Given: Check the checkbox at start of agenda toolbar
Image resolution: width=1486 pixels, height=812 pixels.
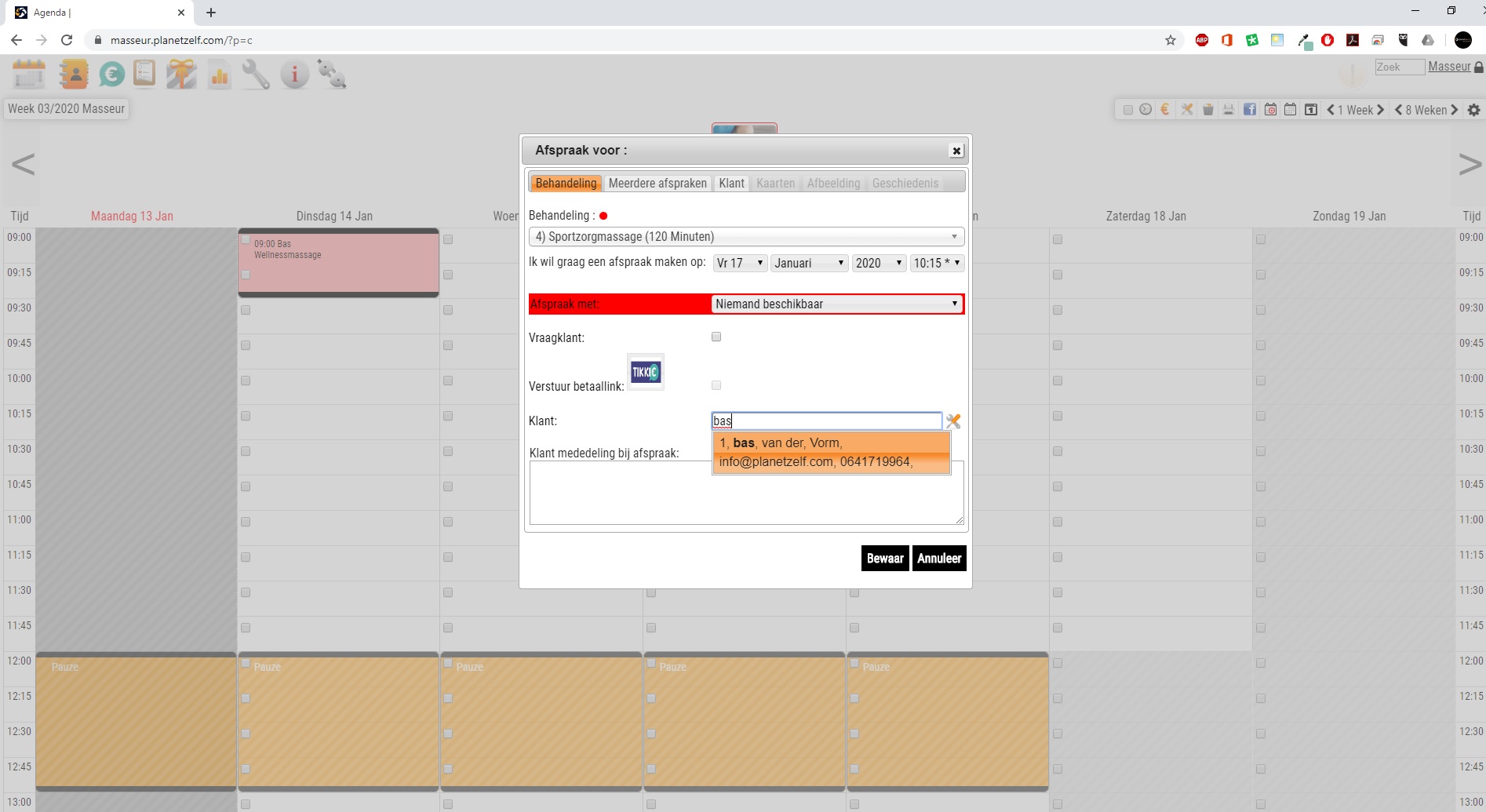Looking at the screenshot, I should click(1127, 110).
